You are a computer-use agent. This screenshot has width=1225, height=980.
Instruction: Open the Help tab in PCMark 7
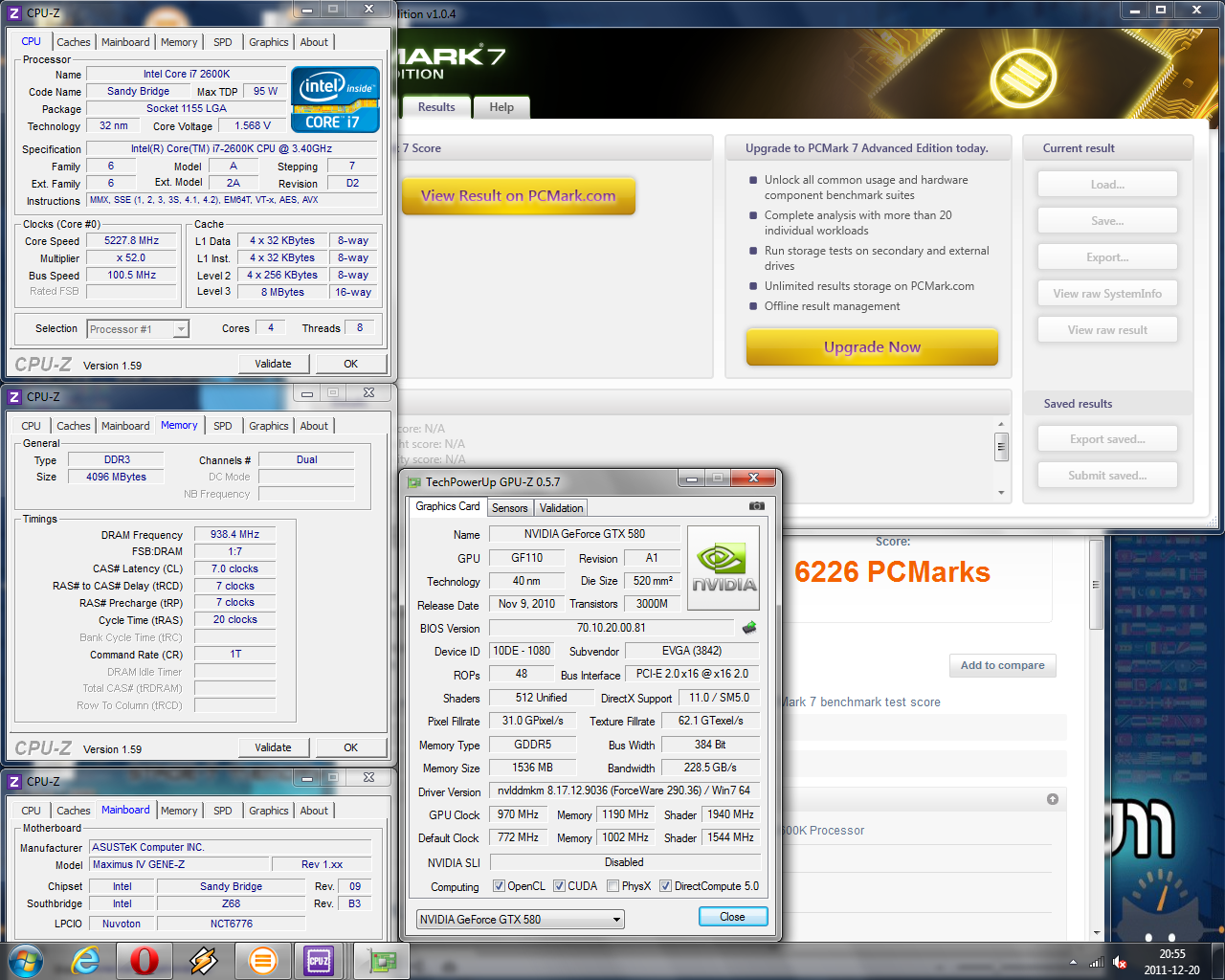pyautogui.click(x=501, y=107)
